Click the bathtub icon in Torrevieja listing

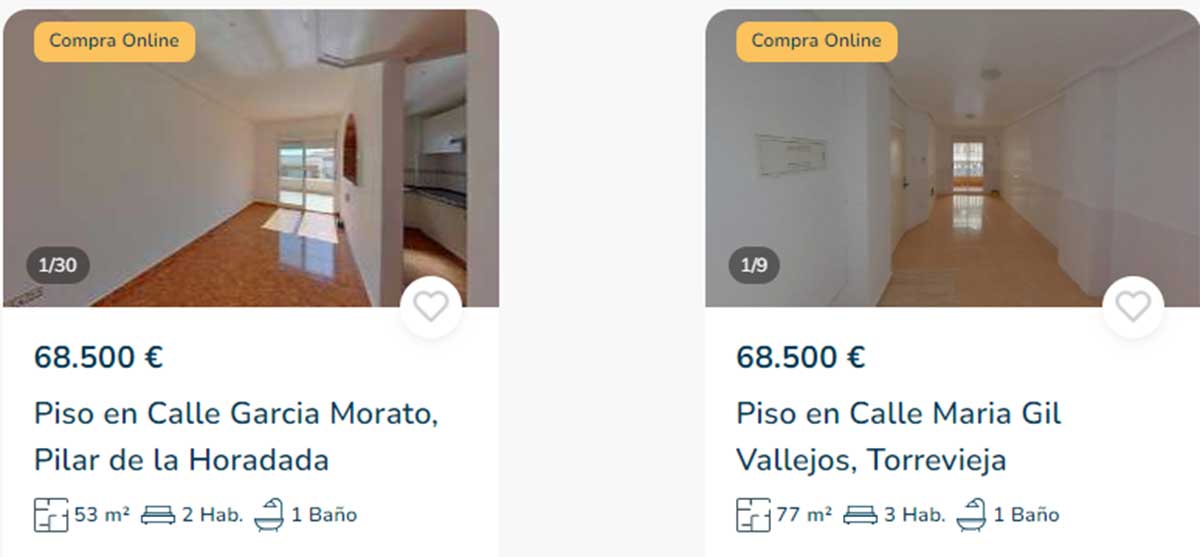coord(972,515)
